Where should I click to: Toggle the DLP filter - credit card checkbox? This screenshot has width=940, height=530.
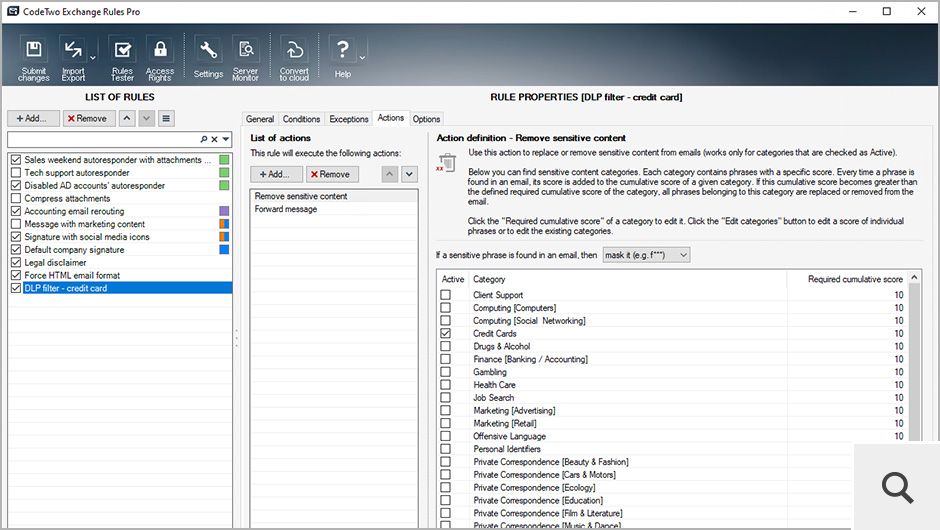(16, 288)
